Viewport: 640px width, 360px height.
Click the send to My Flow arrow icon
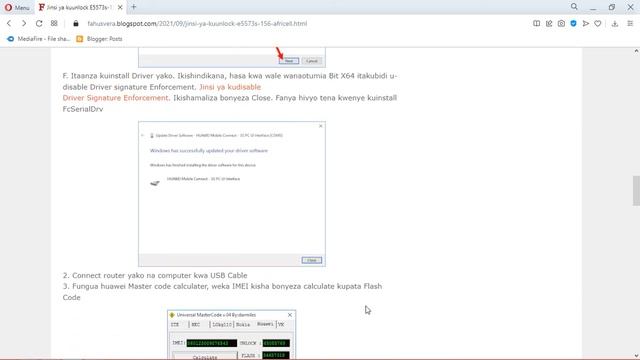(586, 24)
